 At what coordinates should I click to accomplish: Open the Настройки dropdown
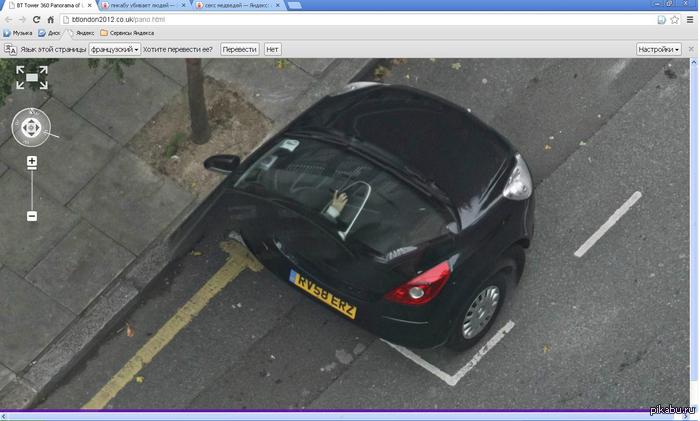click(659, 48)
